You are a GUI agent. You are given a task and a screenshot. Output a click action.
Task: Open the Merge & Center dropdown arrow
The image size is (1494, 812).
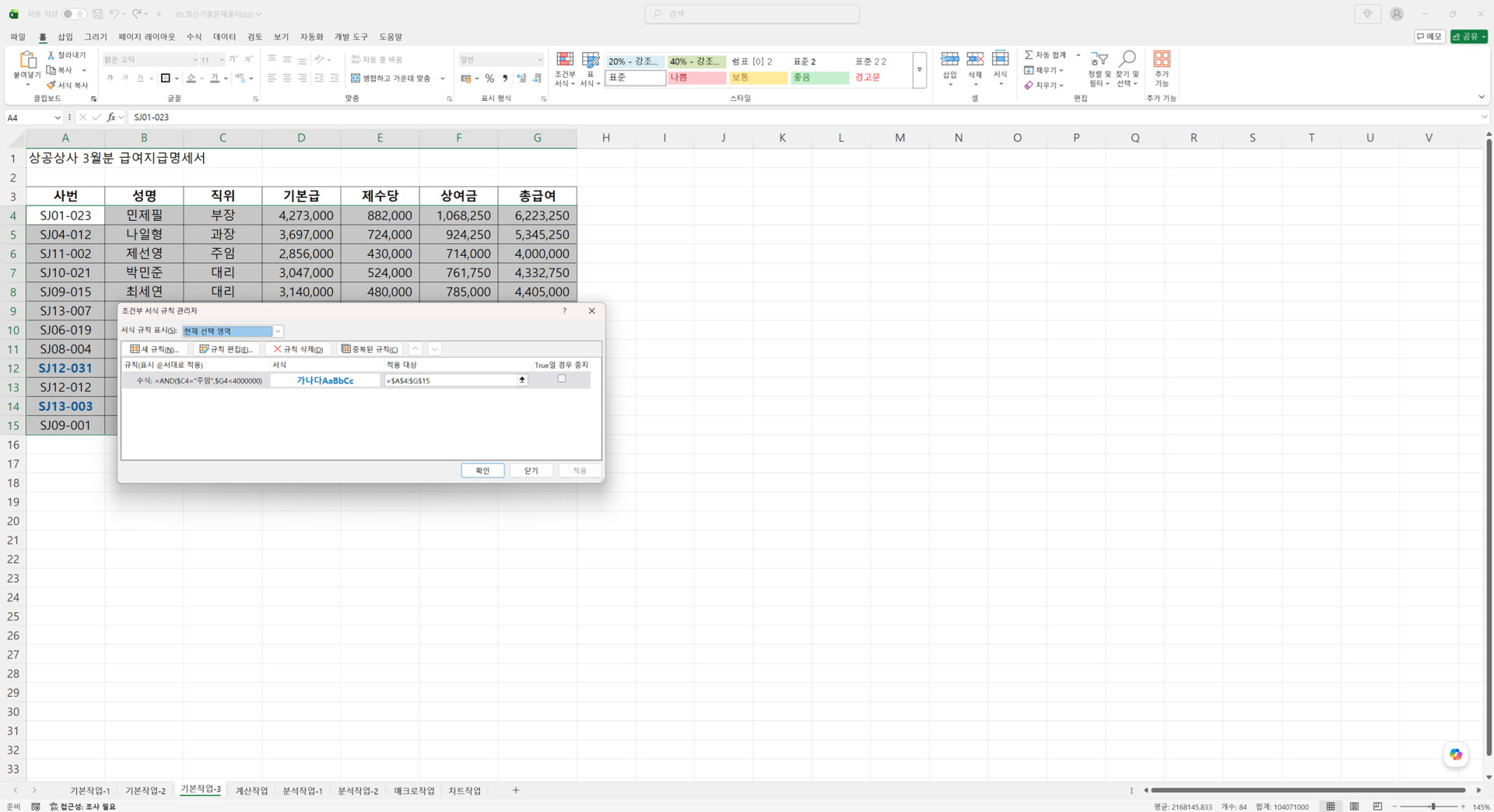pyautogui.click(x=443, y=79)
